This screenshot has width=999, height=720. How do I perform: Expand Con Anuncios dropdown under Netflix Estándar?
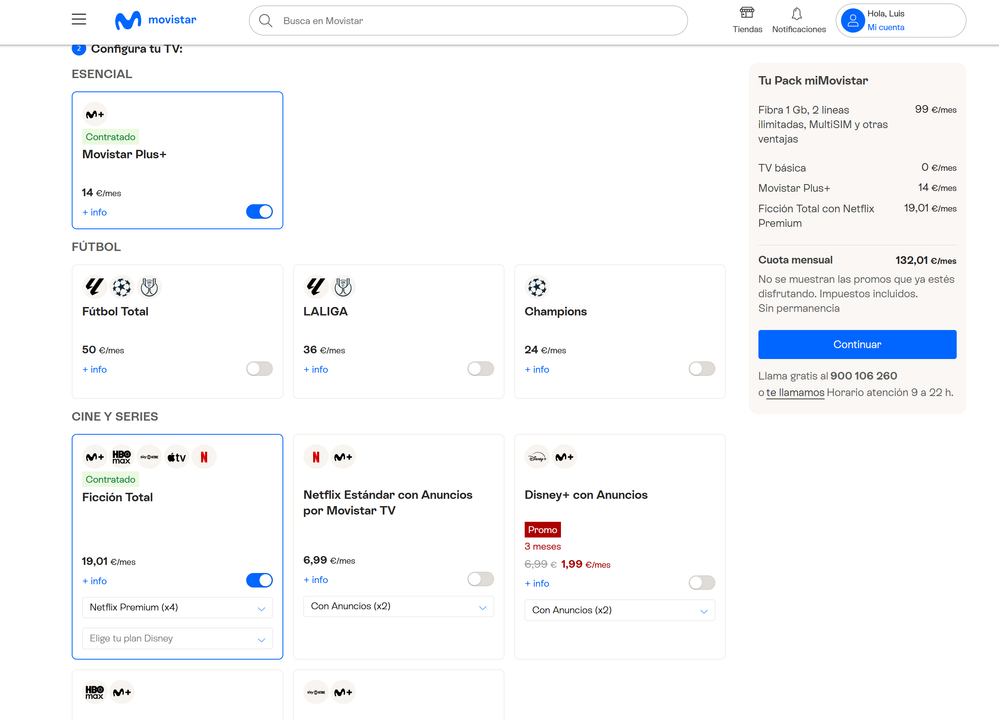point(398,607)
